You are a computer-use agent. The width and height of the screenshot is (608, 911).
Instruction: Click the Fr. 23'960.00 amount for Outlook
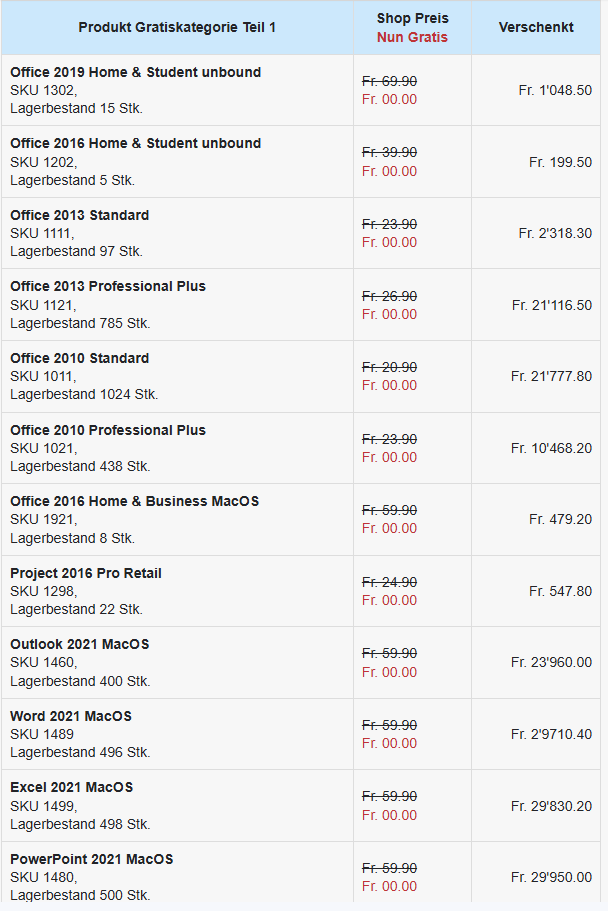[551, 662]
